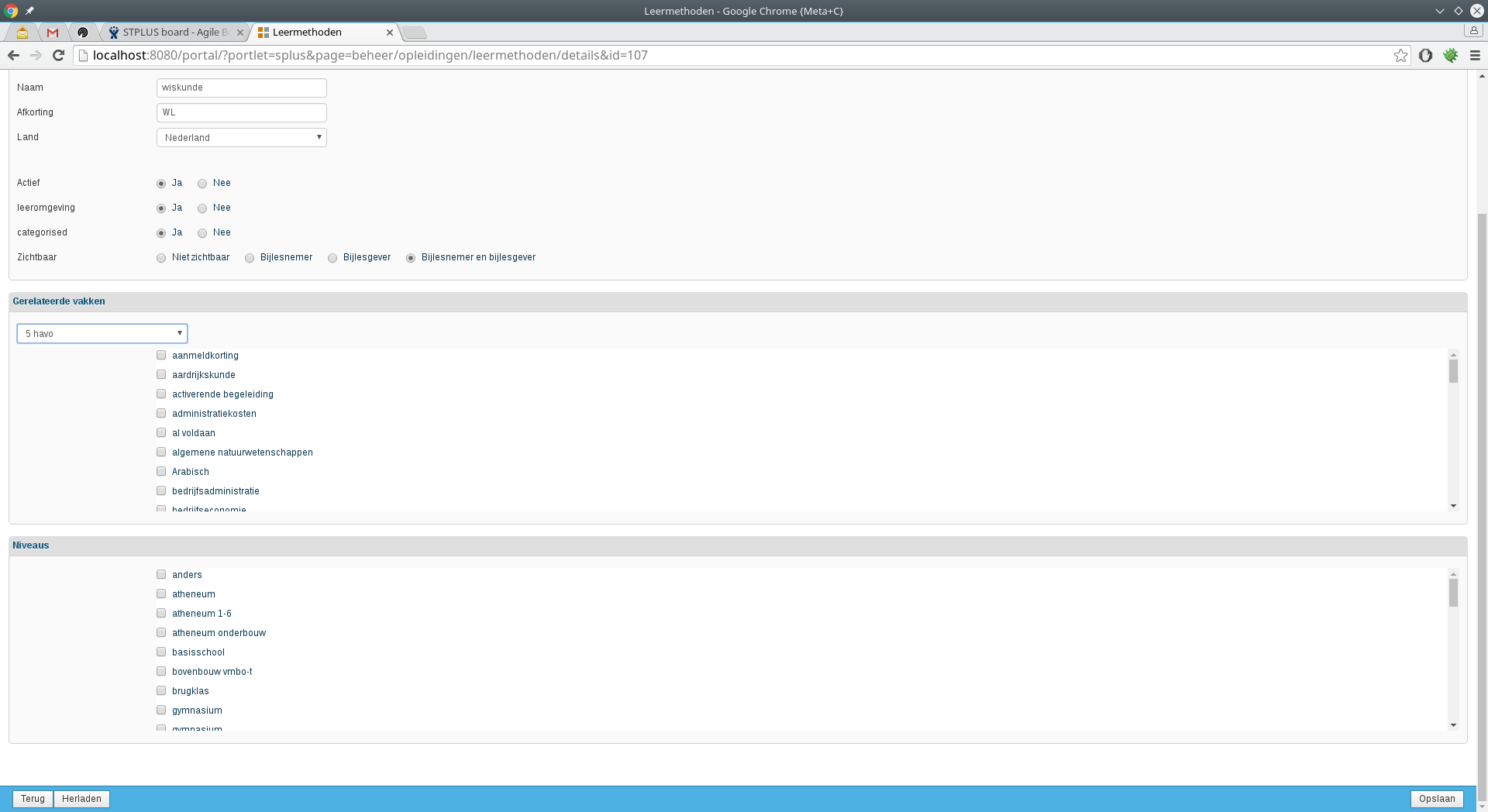Open the pinned black swirl tab
Image resolution: width=1488 pixels, height=812 pixels.
83,33
